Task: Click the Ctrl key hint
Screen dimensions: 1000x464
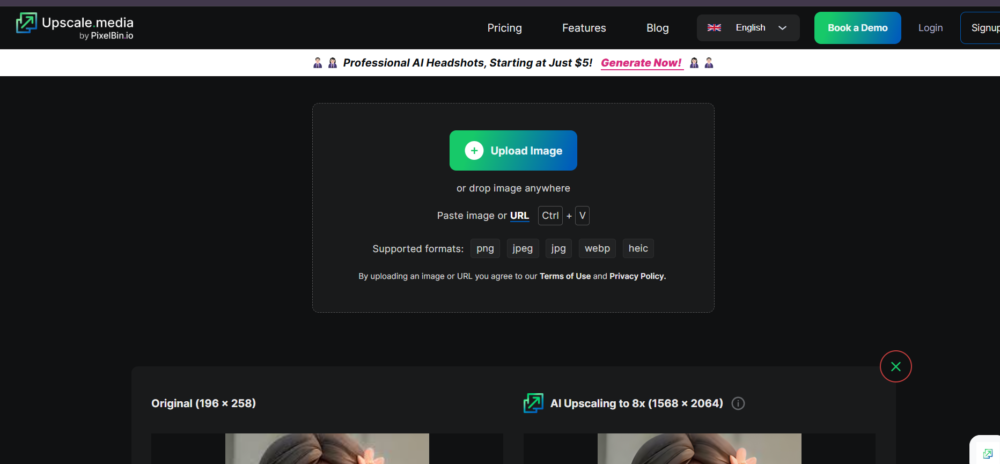Action: coord(550,215)
